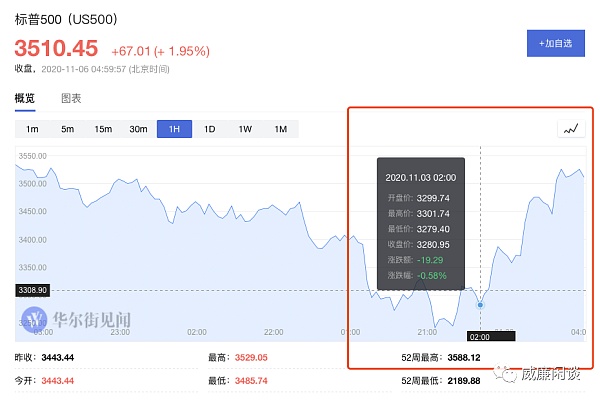This screenshot has width=600, height=400.
Task: Set interval to 15m
Action: tap(103, 129)
